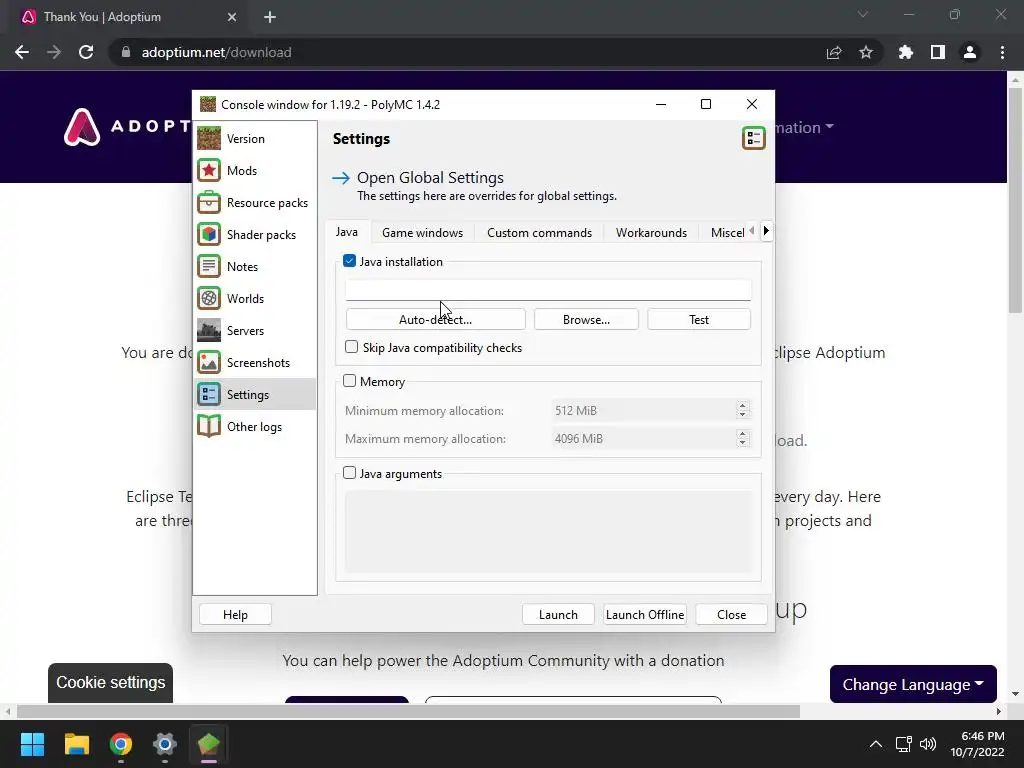
Task: Open Chrome extensions puzzle icon
Action: [x=906, y=52]
